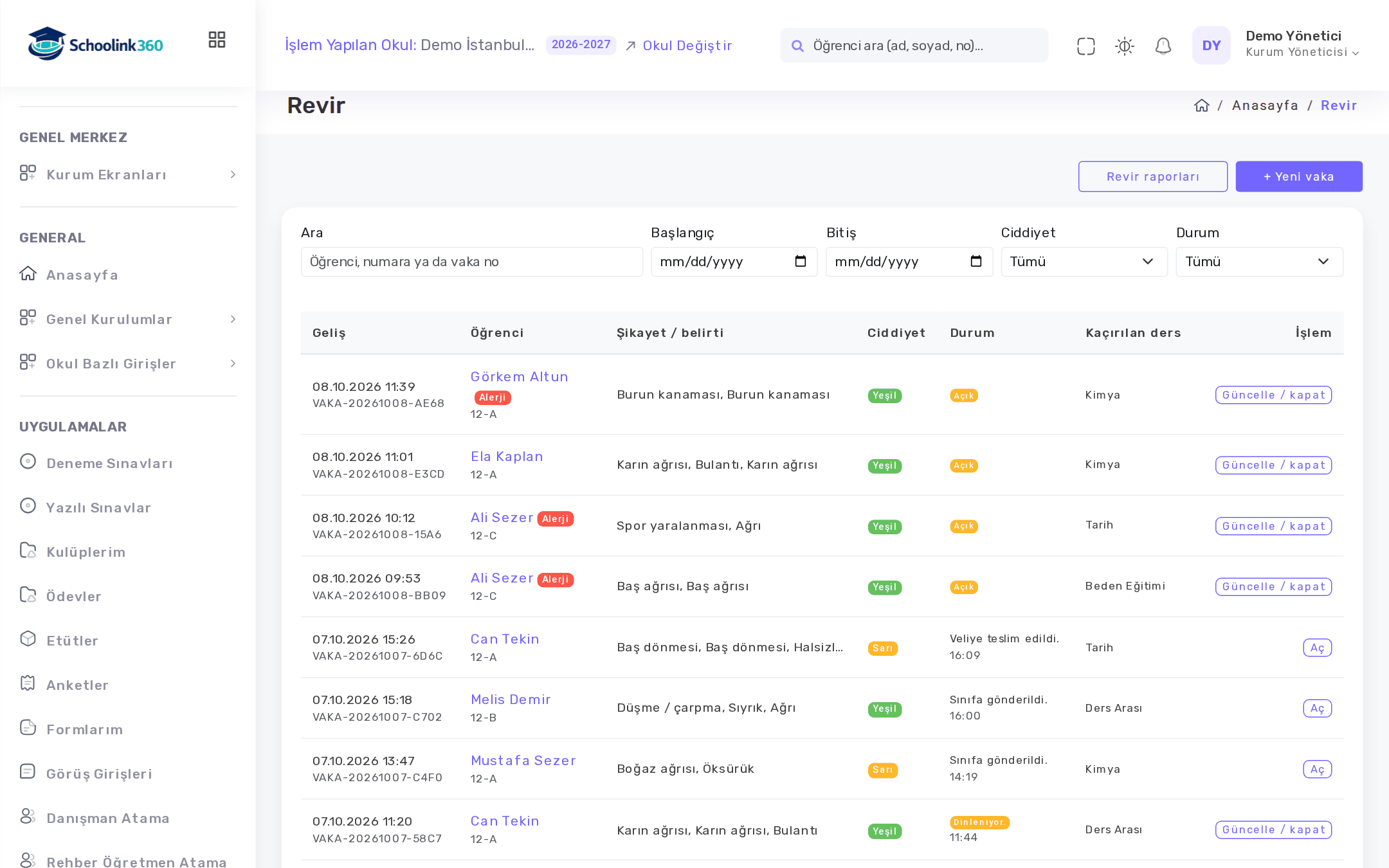Click the Ödevler folder icon
Viewport: 1389px width, 868px height.
[28, 595]
